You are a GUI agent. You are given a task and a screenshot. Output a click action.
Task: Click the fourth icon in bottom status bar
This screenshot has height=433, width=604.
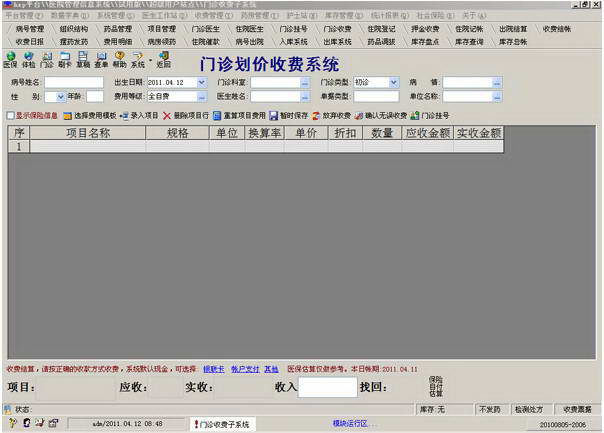point(53,423)
